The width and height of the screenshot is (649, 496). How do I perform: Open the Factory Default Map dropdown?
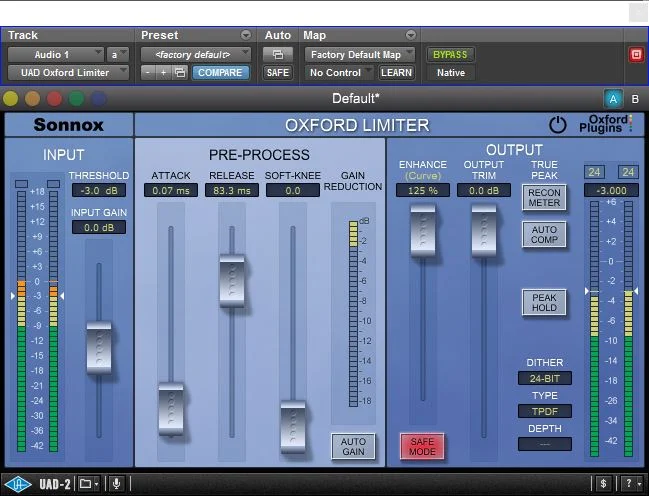(360, 54)
